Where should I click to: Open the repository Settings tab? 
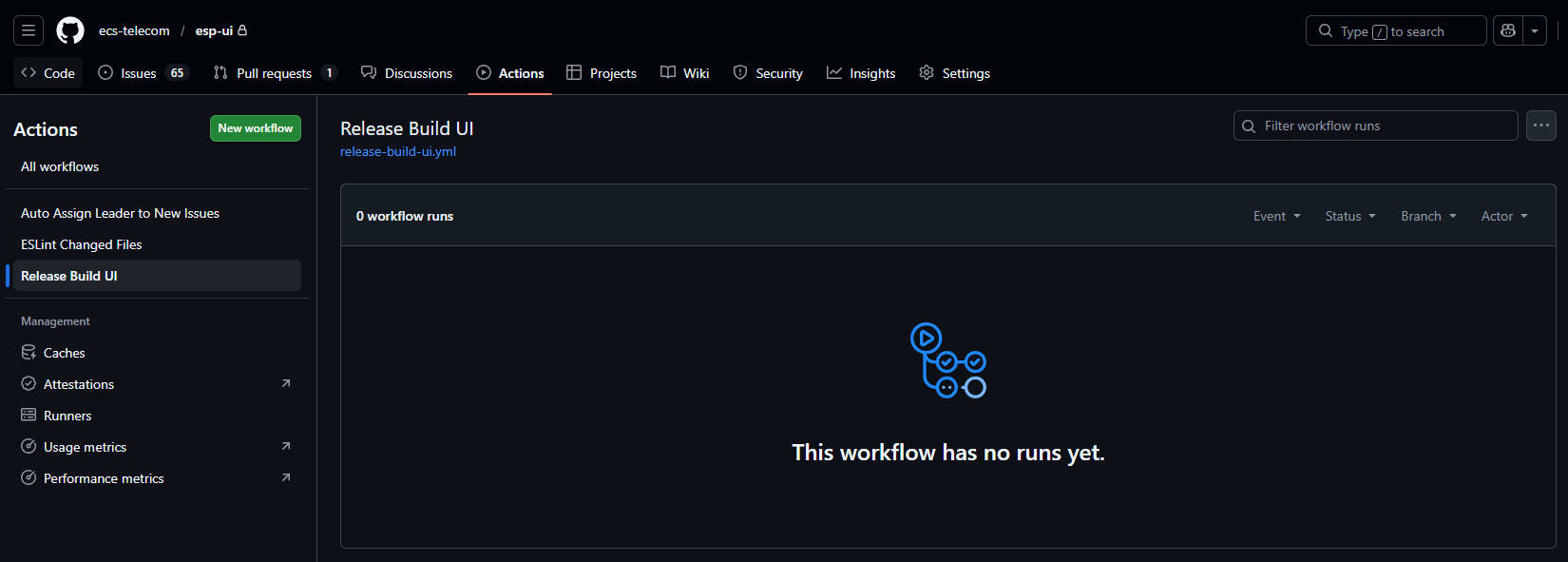click(x=955, y=73)
